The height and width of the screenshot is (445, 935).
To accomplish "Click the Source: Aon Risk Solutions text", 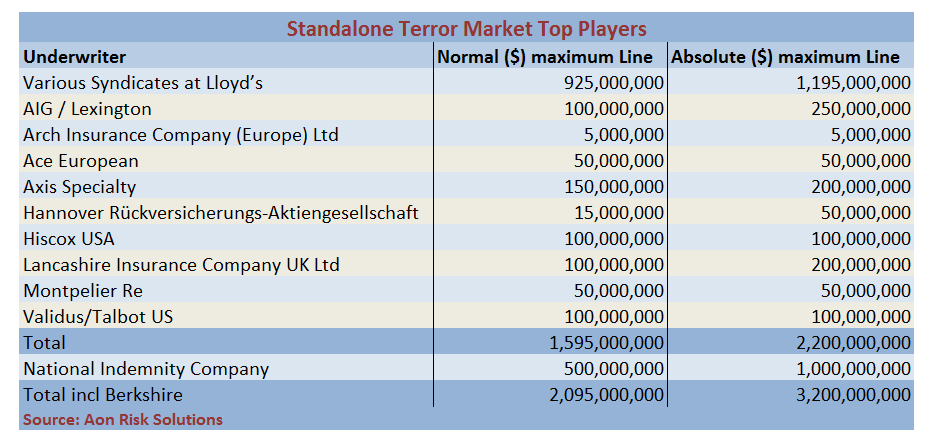I will click(123, 419).
